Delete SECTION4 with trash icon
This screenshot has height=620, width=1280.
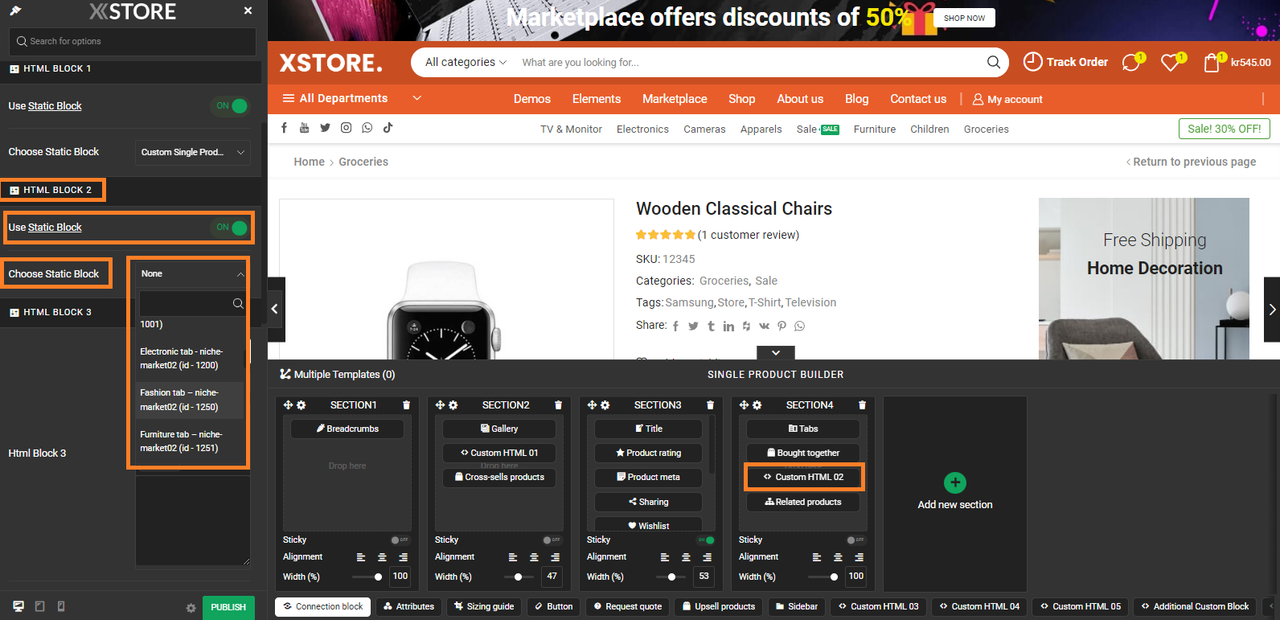862,405
